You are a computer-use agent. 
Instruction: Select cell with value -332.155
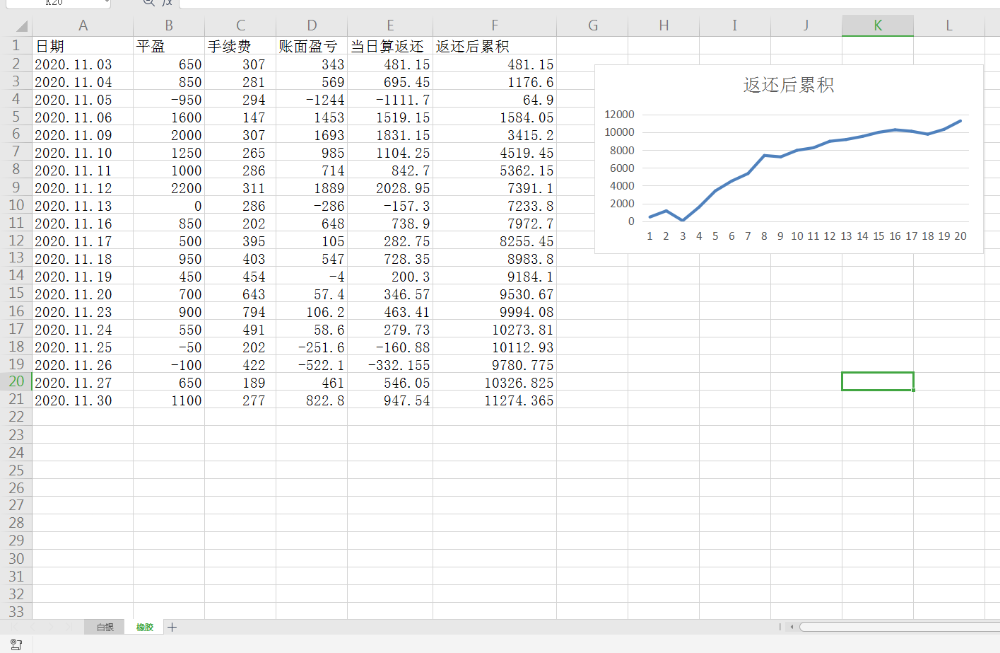point(390,365)
